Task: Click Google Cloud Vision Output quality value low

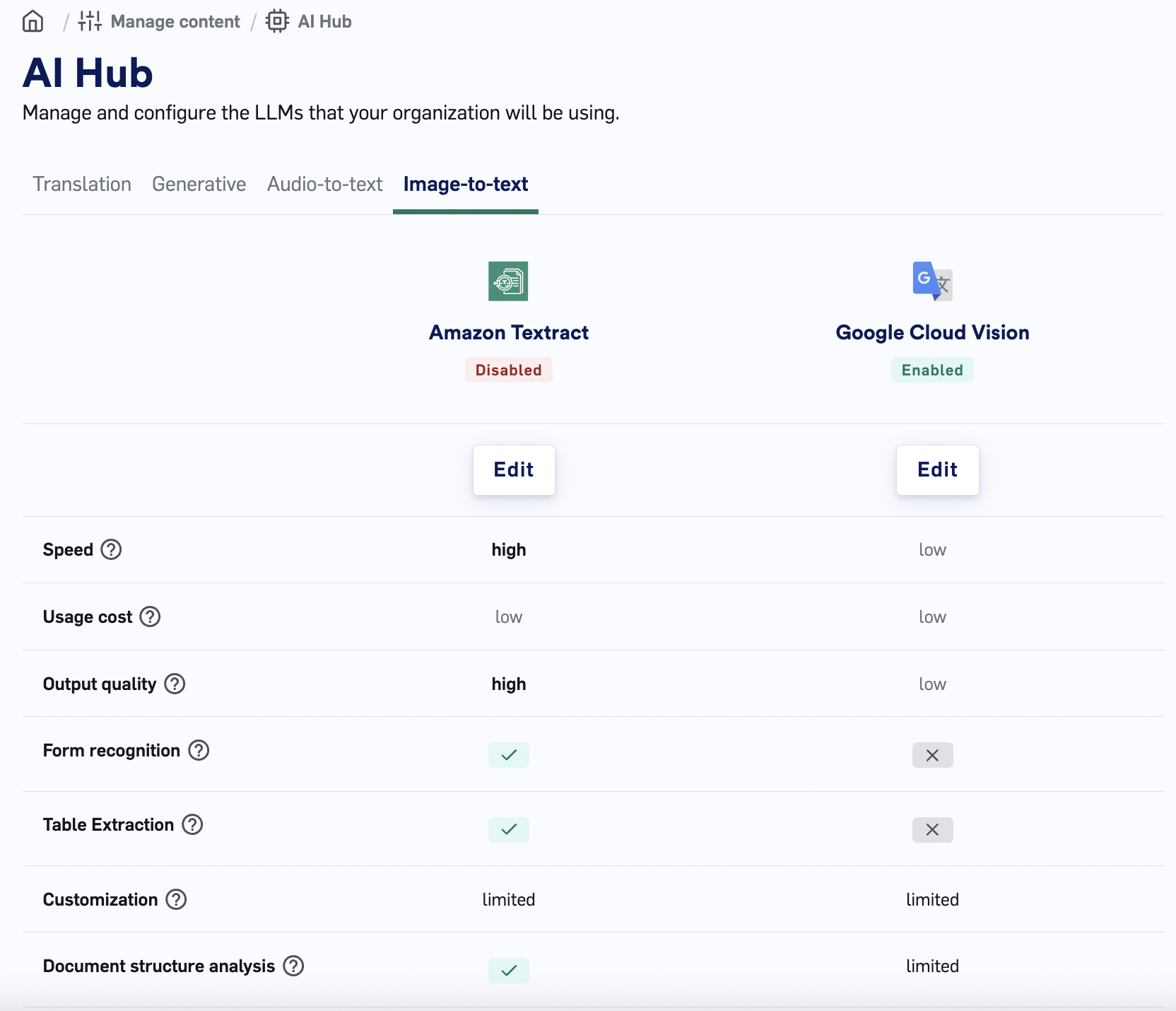Action: [x=933, y=684]
